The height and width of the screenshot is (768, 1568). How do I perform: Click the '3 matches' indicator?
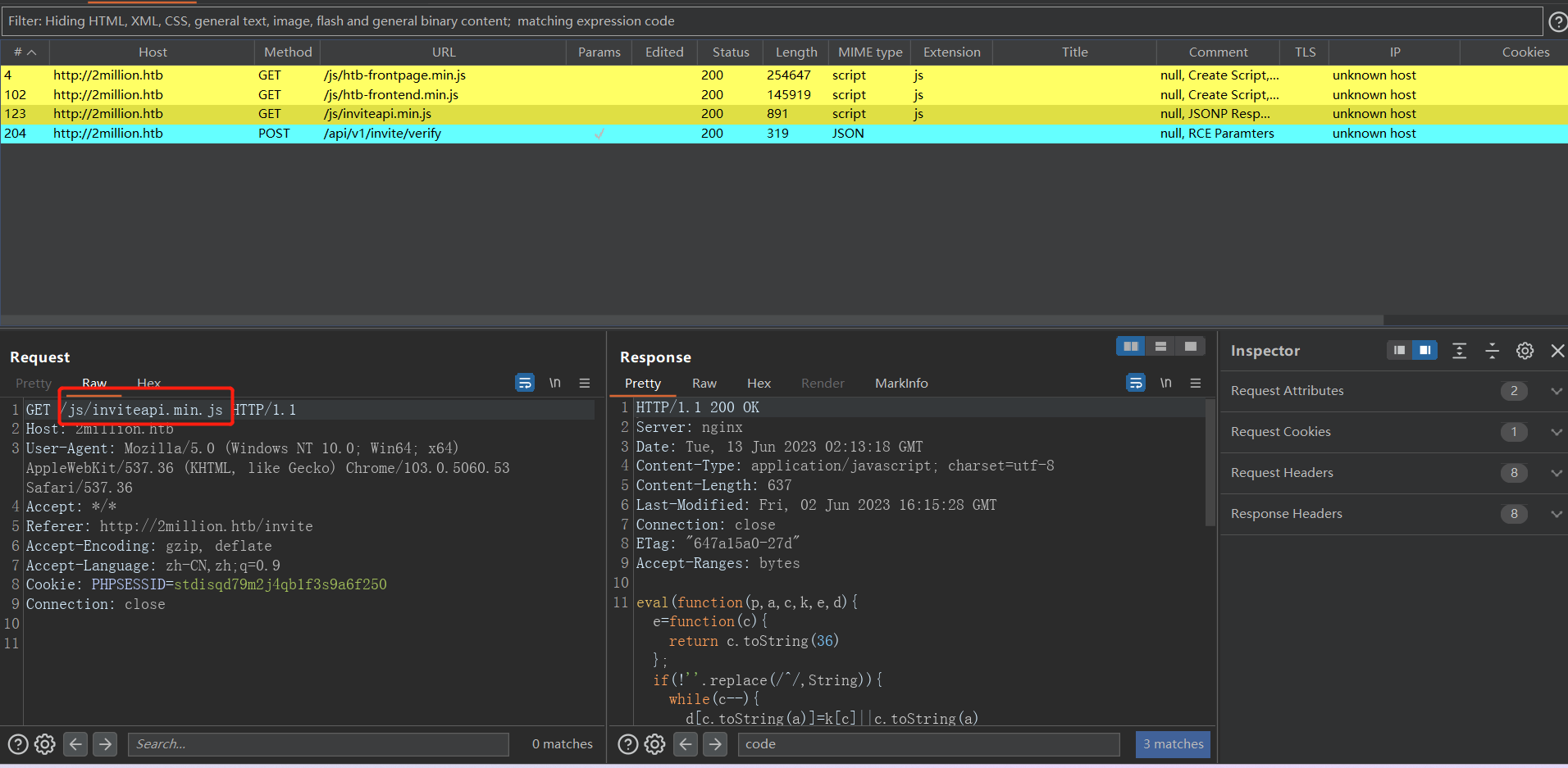pyautogui.click(x=1173, y=744)
